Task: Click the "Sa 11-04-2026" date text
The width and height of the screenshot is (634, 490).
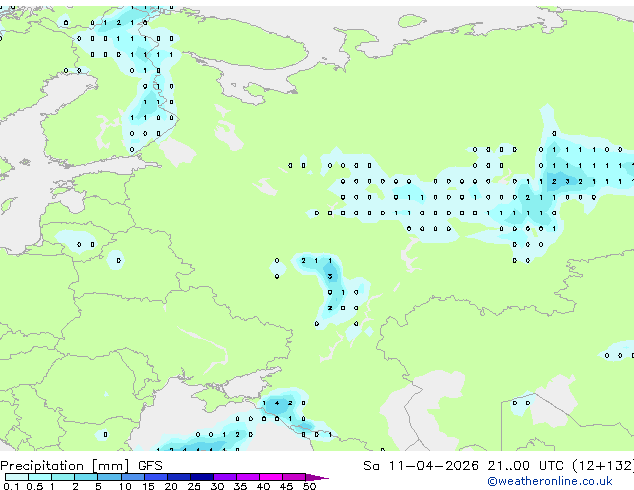Action: pyautogui.click(x=421, y=466)
